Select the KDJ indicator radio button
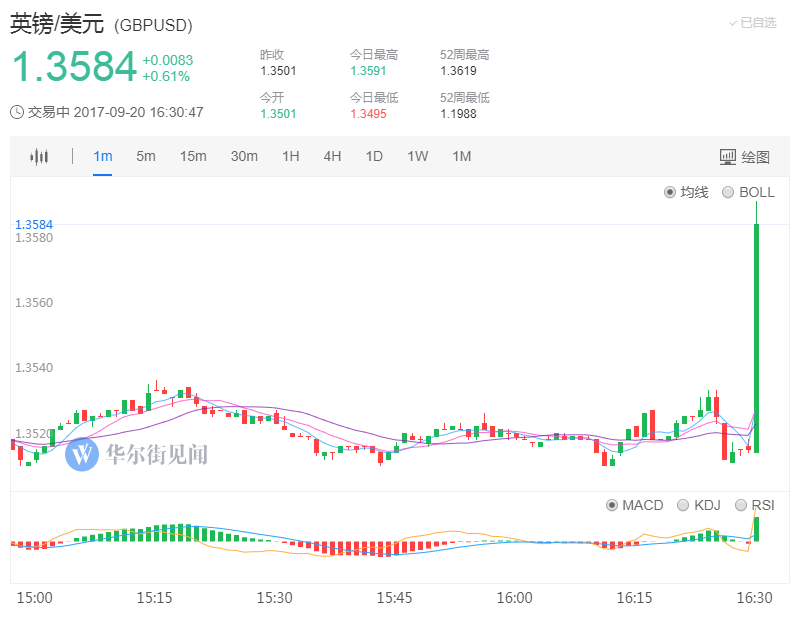Viewport: 792px width, 618px height. coord(683,505)
